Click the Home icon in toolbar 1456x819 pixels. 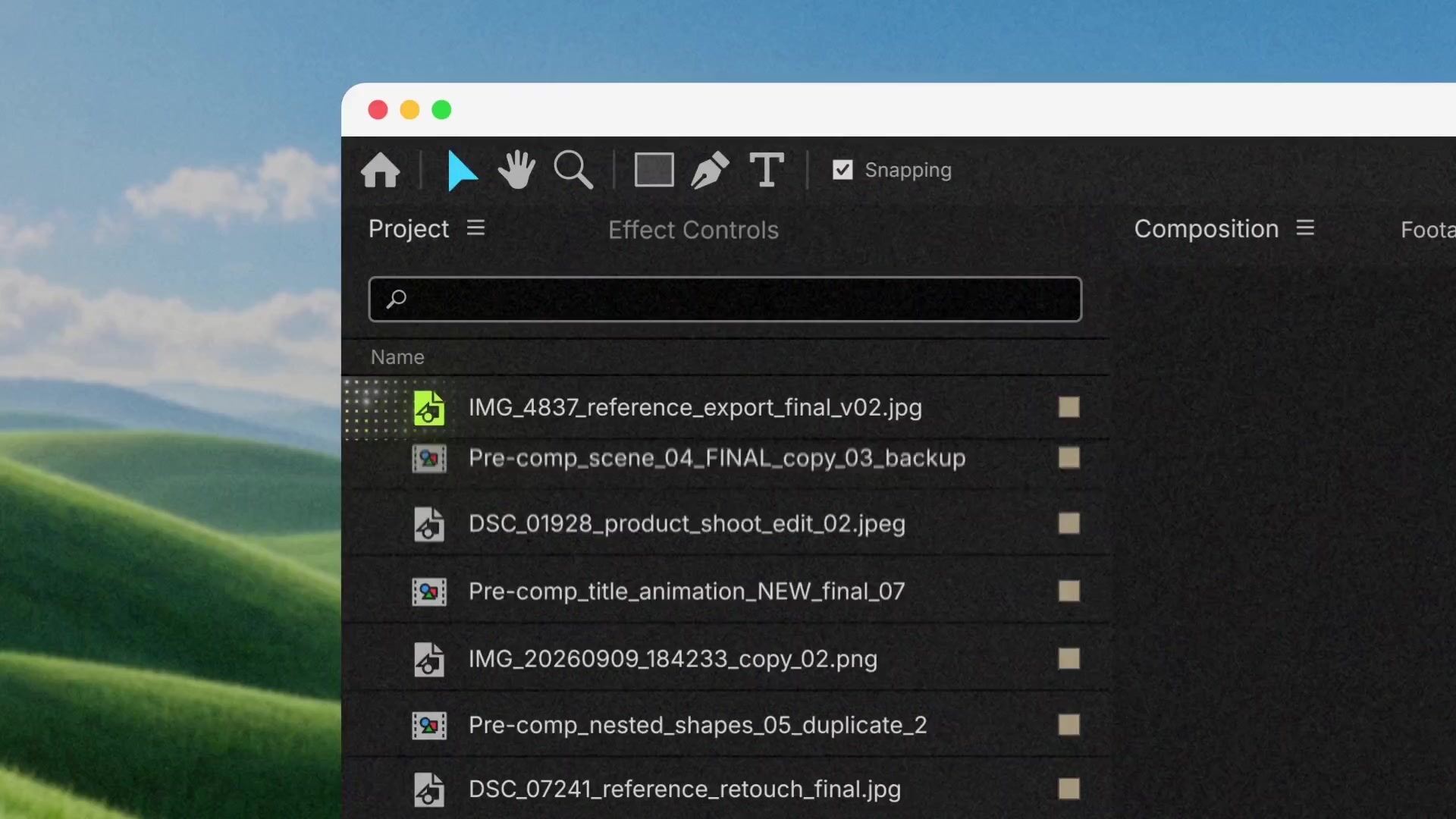(x=381, y=170)
